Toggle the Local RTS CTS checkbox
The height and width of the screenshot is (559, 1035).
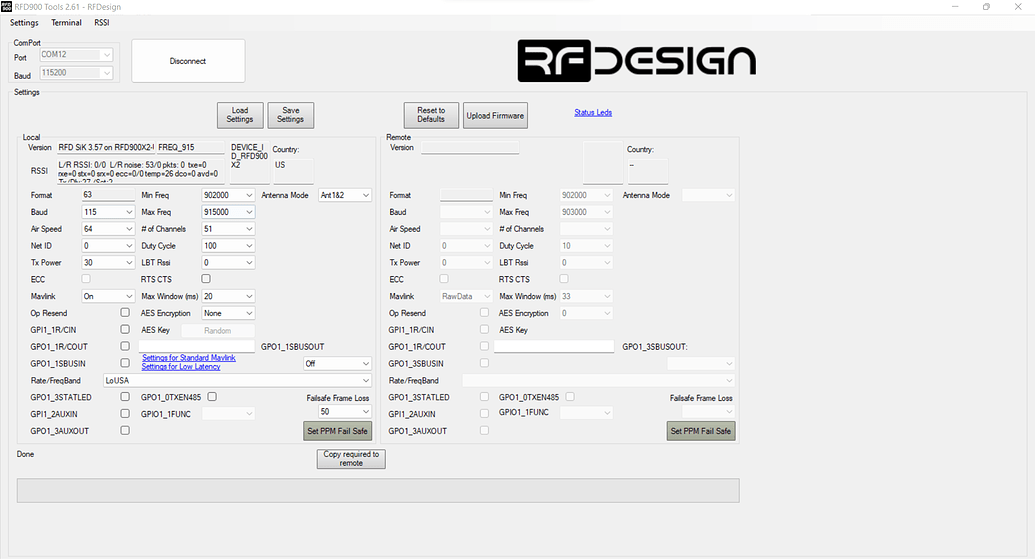pyautogui.click(x=206, y=279)
